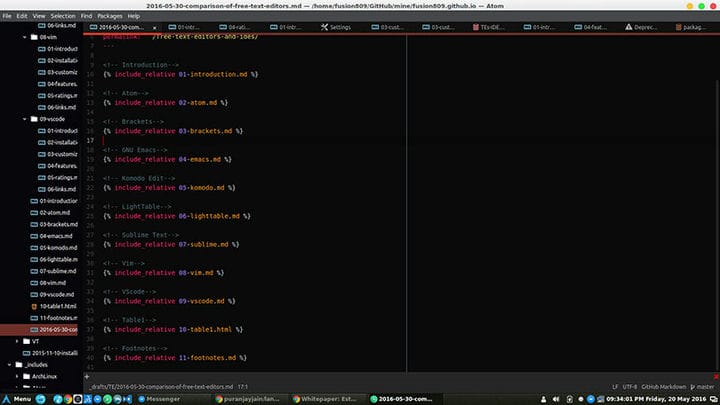Open 04-emacs.md from the tree view
Viewport: 720px width, 405px height.
pos(56,236)
